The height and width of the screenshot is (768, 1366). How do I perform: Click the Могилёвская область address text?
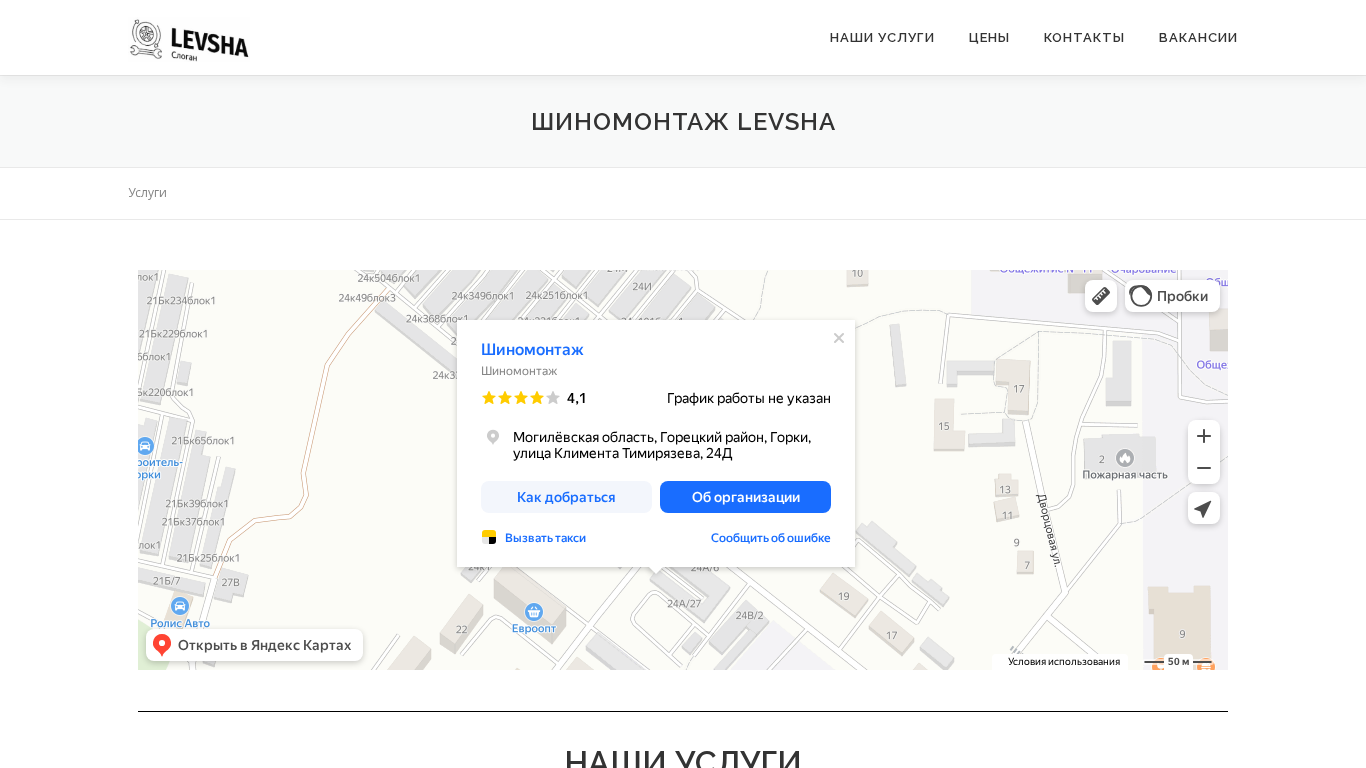662,445
